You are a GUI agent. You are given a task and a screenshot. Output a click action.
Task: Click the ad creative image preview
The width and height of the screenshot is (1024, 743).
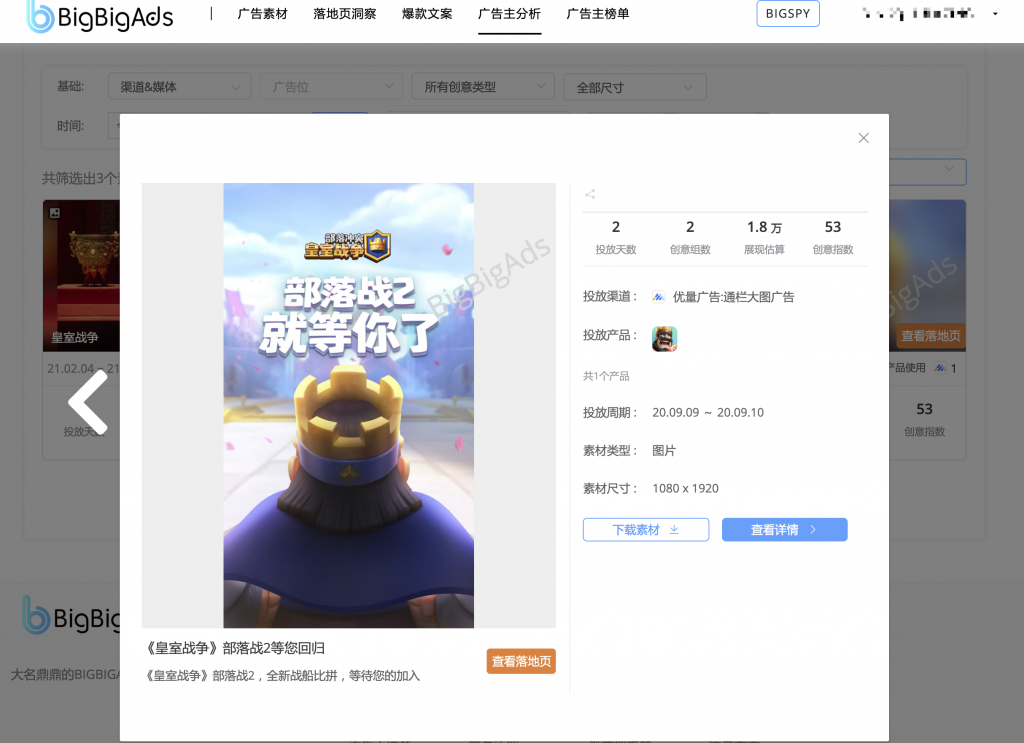click(349, 405)
